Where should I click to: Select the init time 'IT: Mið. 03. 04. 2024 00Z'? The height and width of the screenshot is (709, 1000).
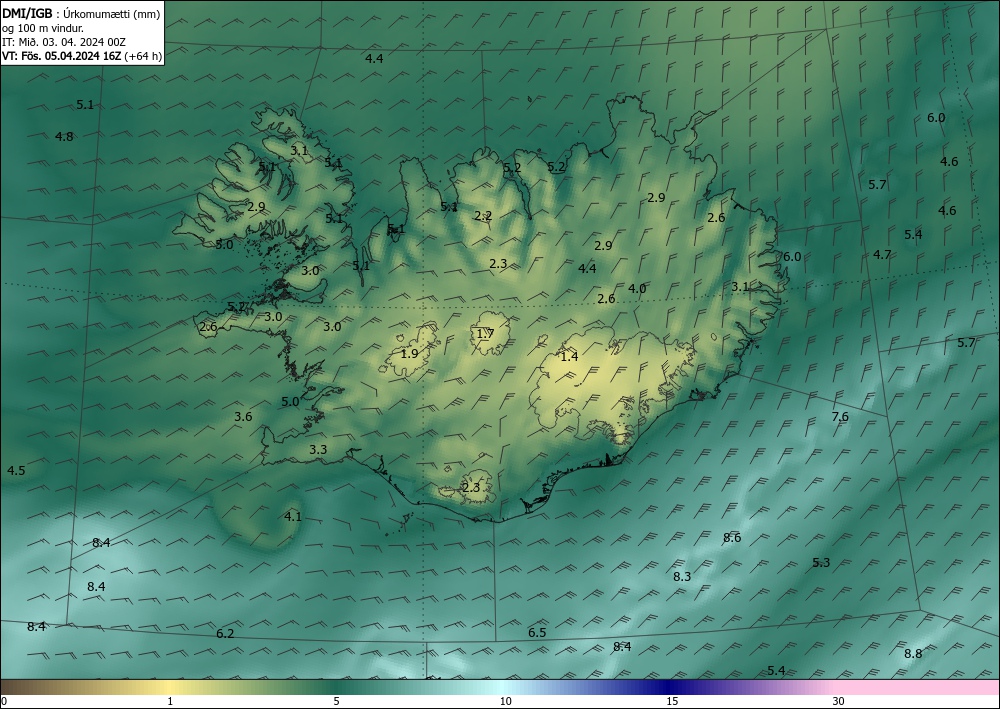tap(64, 42)
